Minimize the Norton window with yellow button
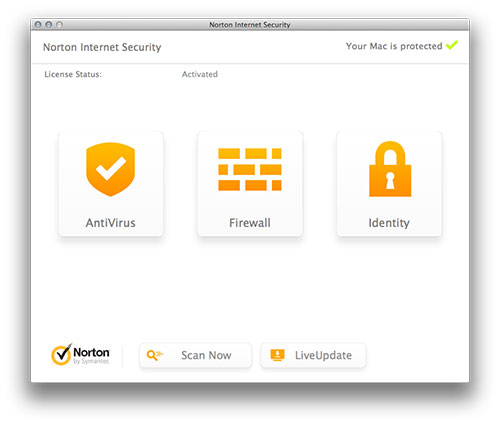The image size is (500, 425). click(x=49, y=25)
